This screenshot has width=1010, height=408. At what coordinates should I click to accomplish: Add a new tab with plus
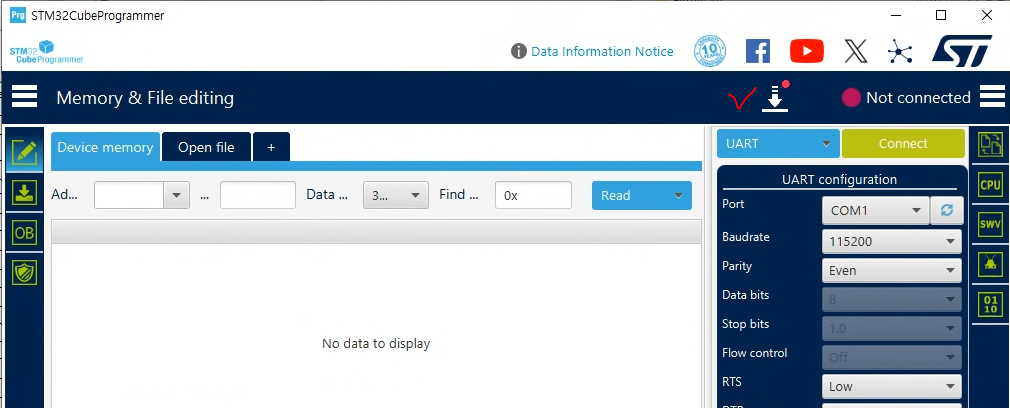click(x=271, y=147)
